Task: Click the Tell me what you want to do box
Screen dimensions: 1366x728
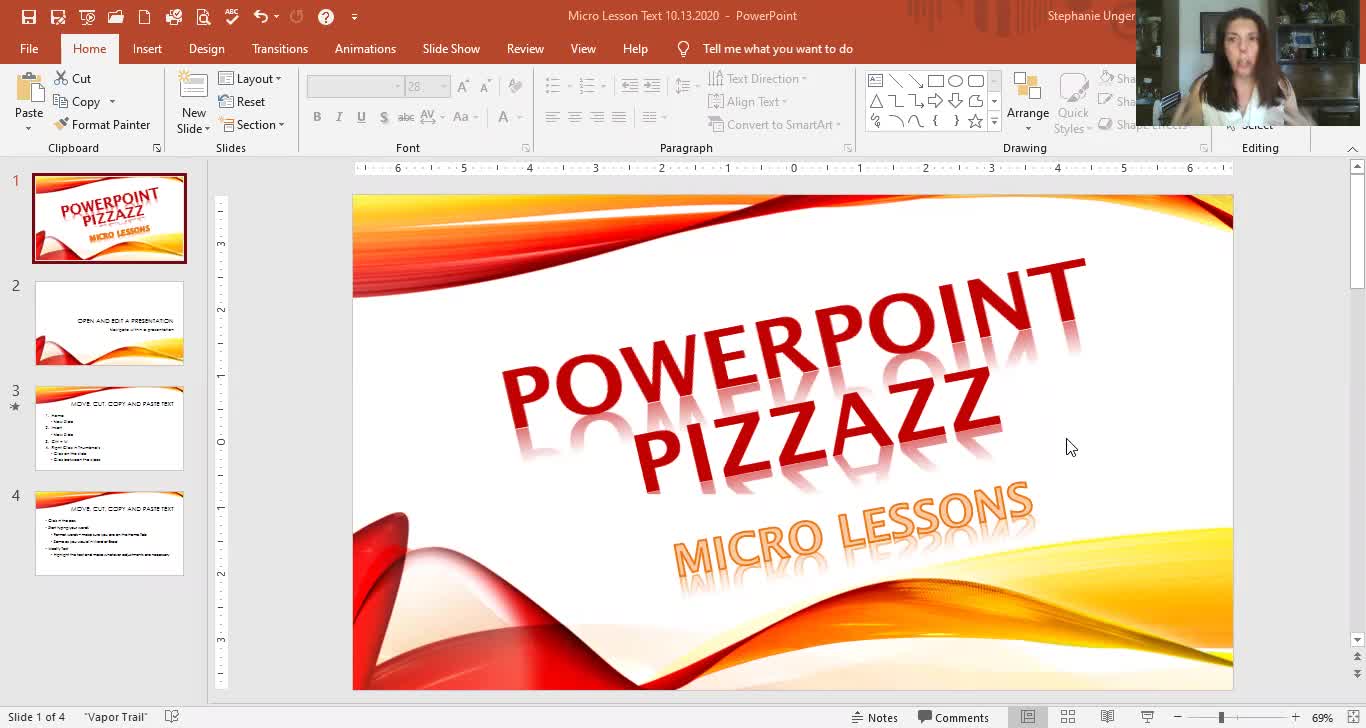Action: point(777,48)
